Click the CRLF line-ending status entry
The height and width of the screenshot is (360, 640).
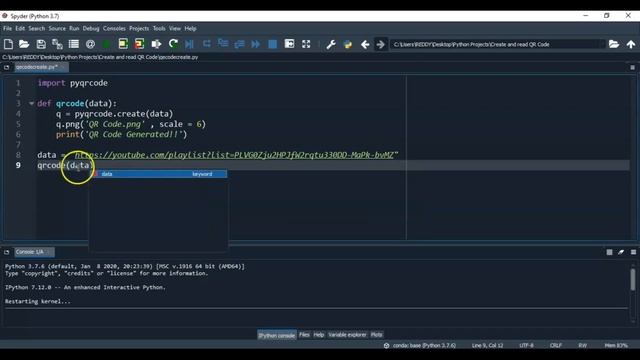556,345
